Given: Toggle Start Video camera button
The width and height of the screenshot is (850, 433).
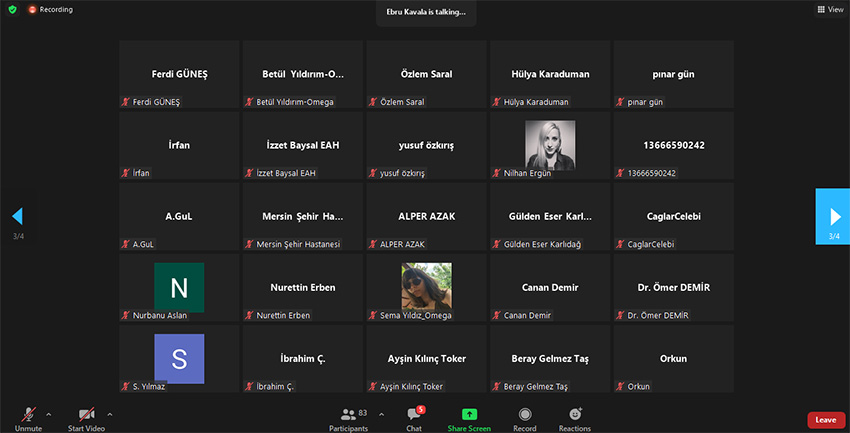Looking at the screenshot, I should [x=86, y=418].
